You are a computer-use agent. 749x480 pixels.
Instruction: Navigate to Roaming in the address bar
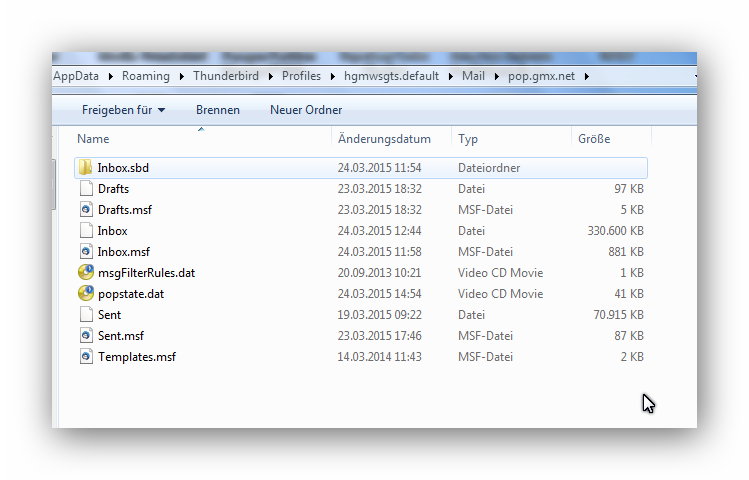click(x=146, y=76)
